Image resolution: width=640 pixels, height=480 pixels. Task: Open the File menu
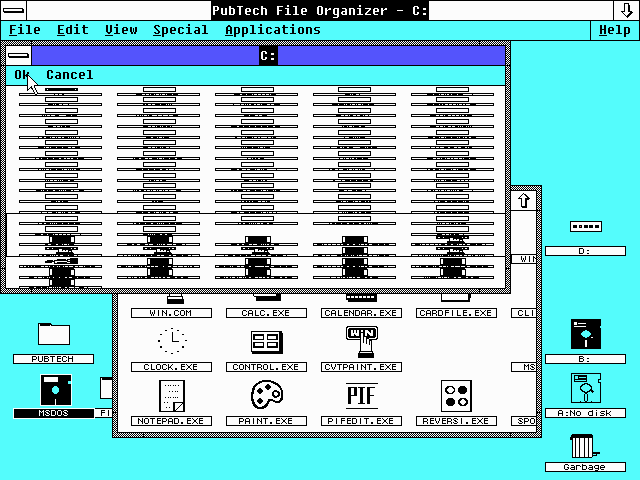click(24, 30)
